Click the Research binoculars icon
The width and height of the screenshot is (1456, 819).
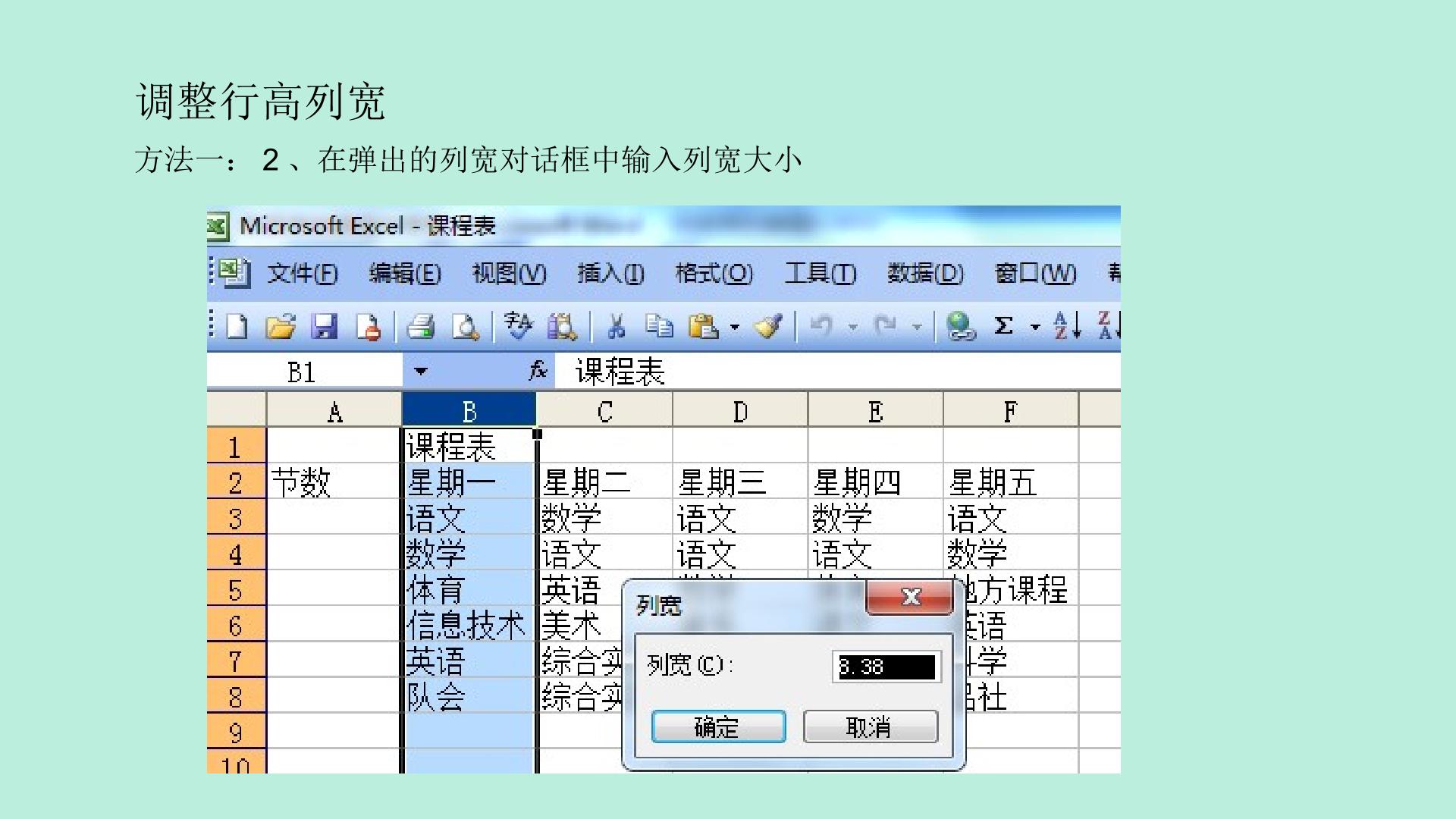coord(562,327)
